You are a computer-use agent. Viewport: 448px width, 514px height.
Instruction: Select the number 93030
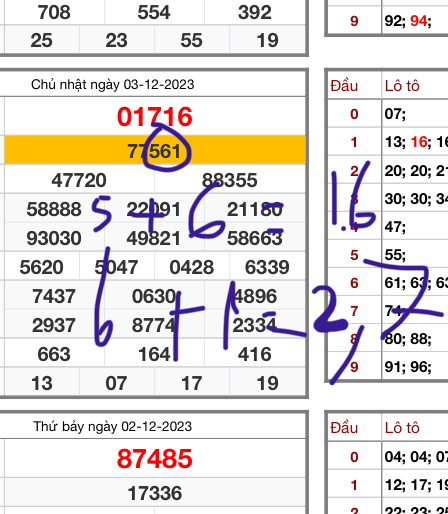[x=54, y=238]
